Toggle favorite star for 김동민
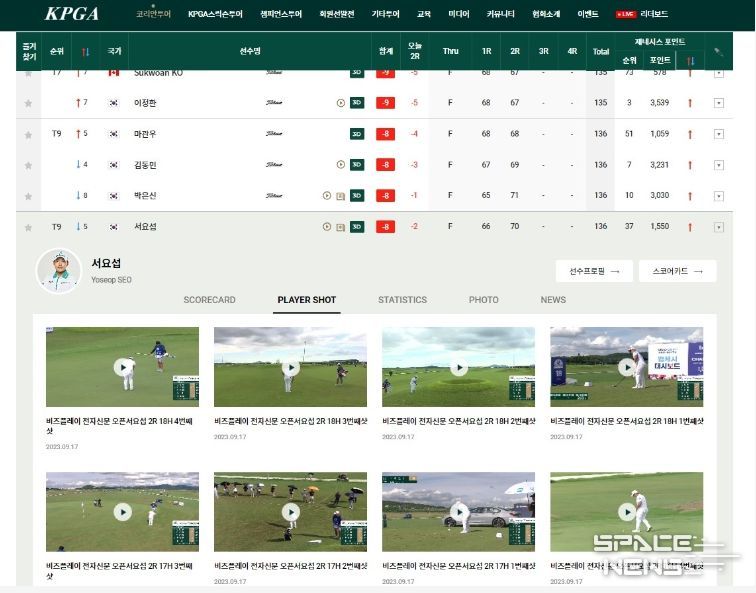 (29, 165)
